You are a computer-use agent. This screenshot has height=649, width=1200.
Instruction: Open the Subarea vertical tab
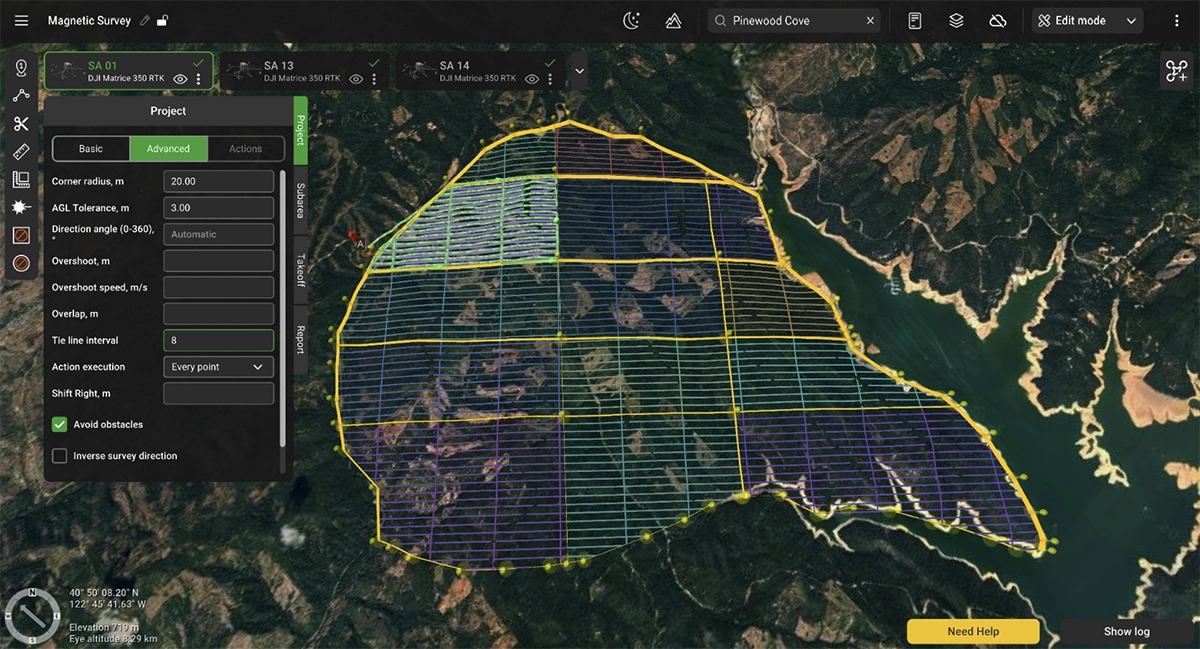coord(301,200)
